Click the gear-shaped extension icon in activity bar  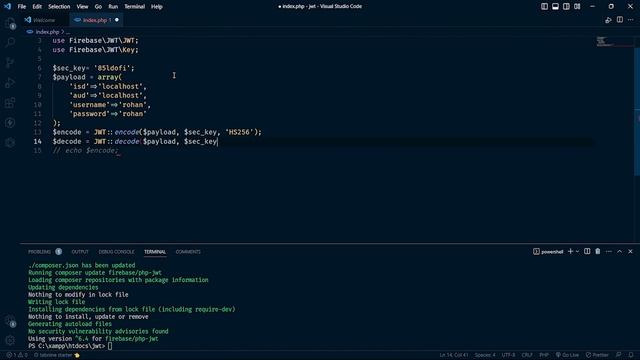point(10,142)
